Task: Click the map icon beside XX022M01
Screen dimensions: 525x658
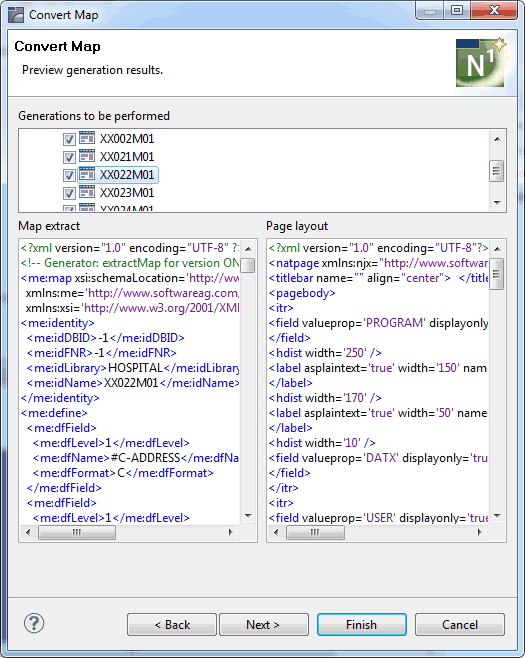Action: pos(87,174)
